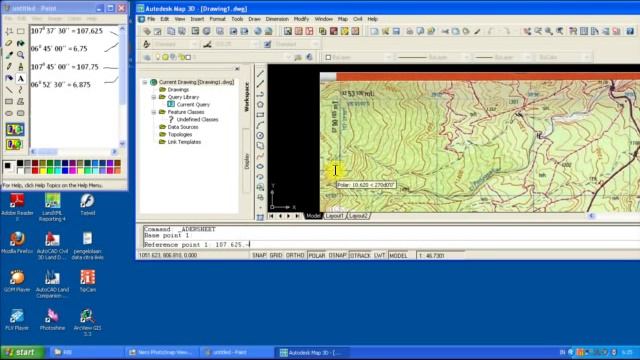Viewport: 640px width, 360px height.
Task: Select the Rounded Rectangle tool in Paint
Action: [x=20, y=113]
